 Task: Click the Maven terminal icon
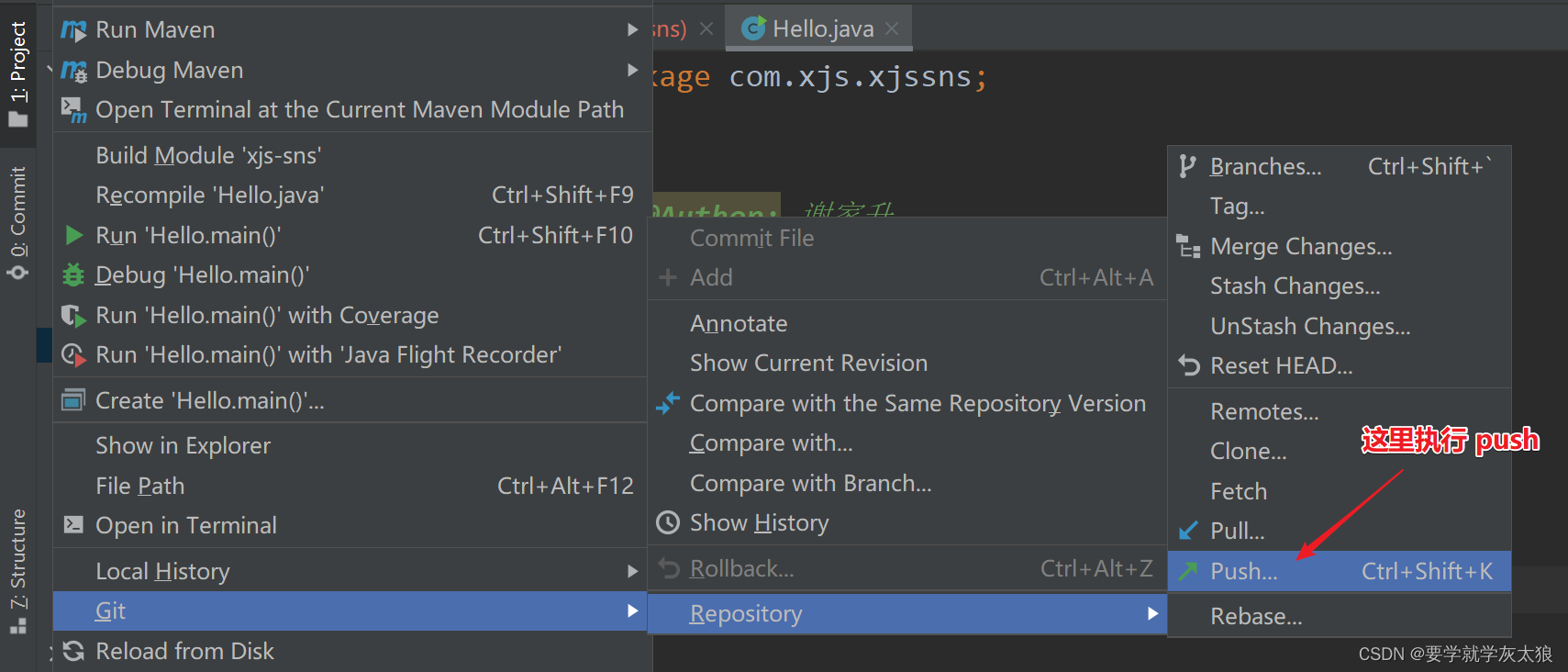(x=73, y=110)
